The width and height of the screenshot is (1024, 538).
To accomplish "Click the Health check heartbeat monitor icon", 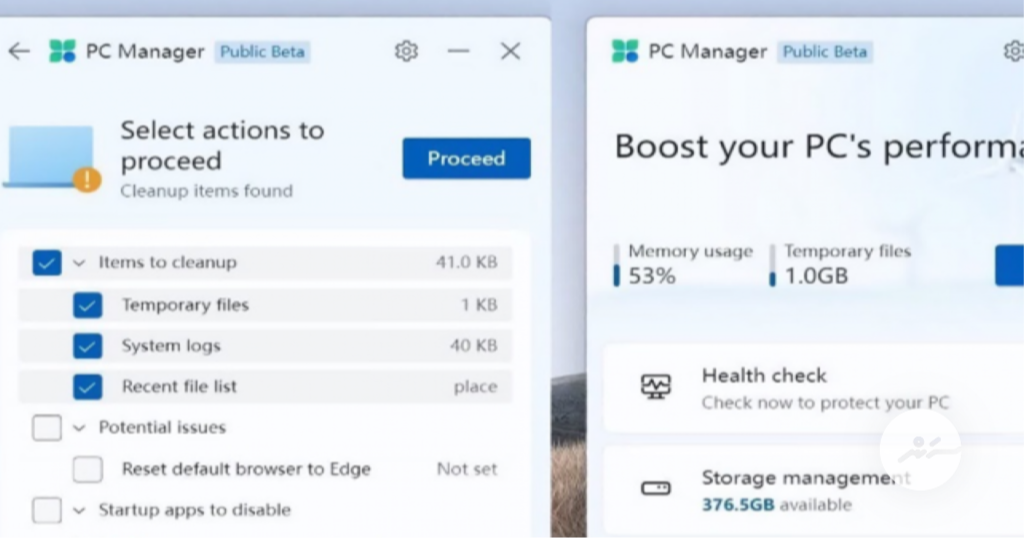I will click(x=656, y=387).
